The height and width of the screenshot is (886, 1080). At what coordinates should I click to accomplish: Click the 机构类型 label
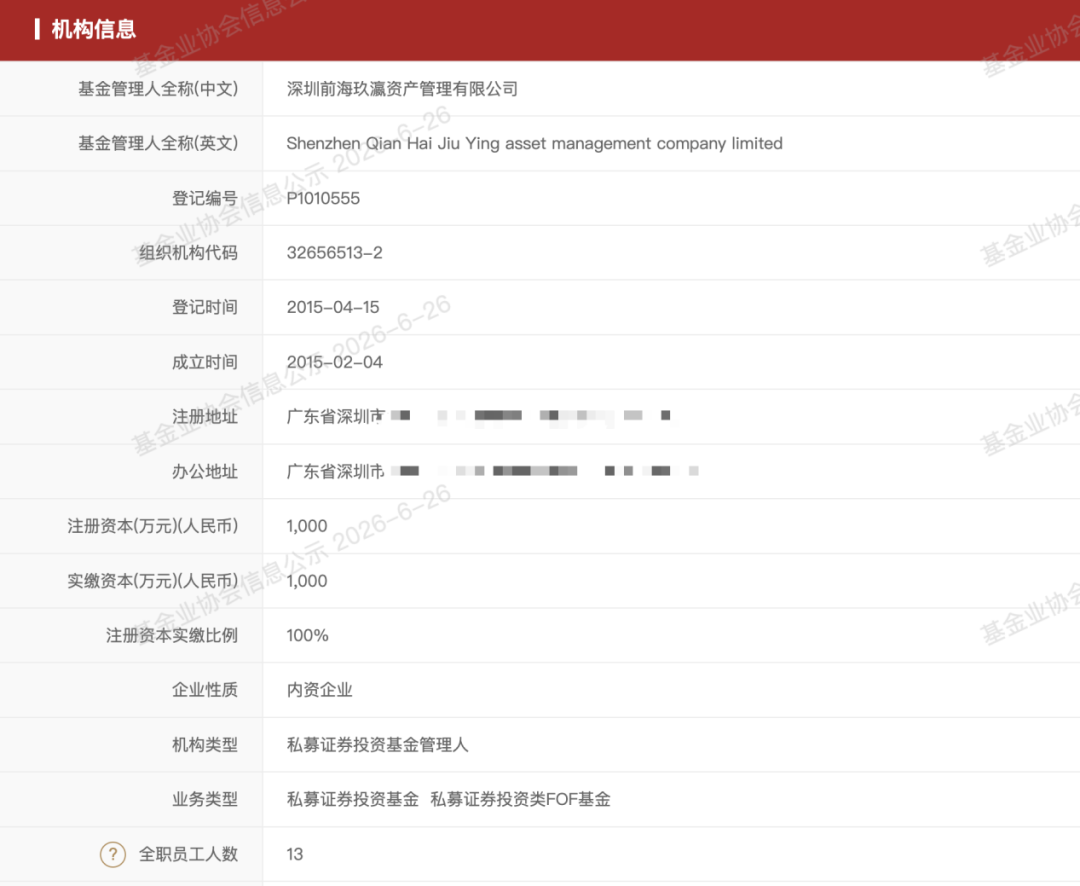205,745
